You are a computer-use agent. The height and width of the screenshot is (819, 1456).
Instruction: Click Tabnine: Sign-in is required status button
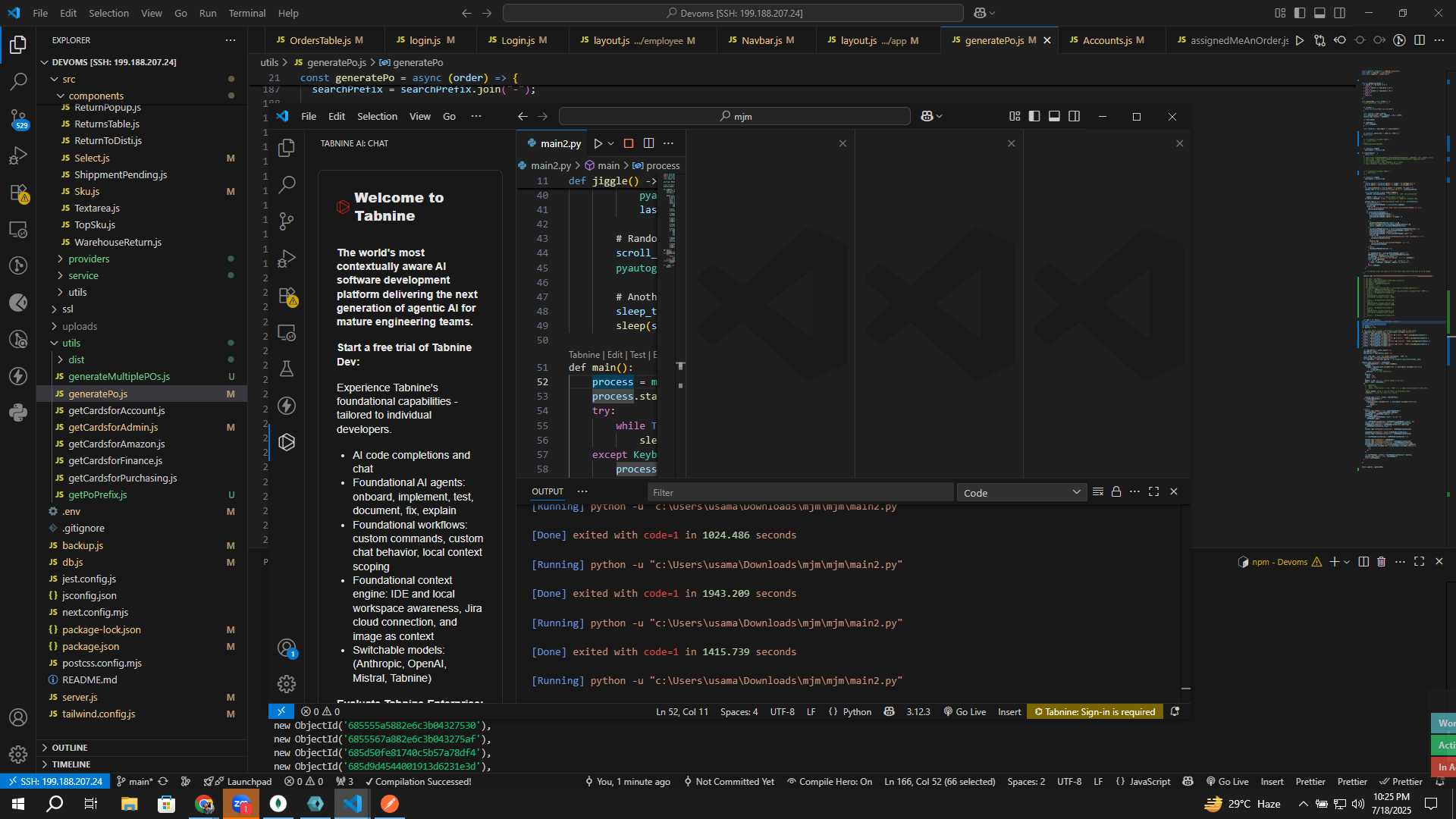click(x=1095, y=711)
